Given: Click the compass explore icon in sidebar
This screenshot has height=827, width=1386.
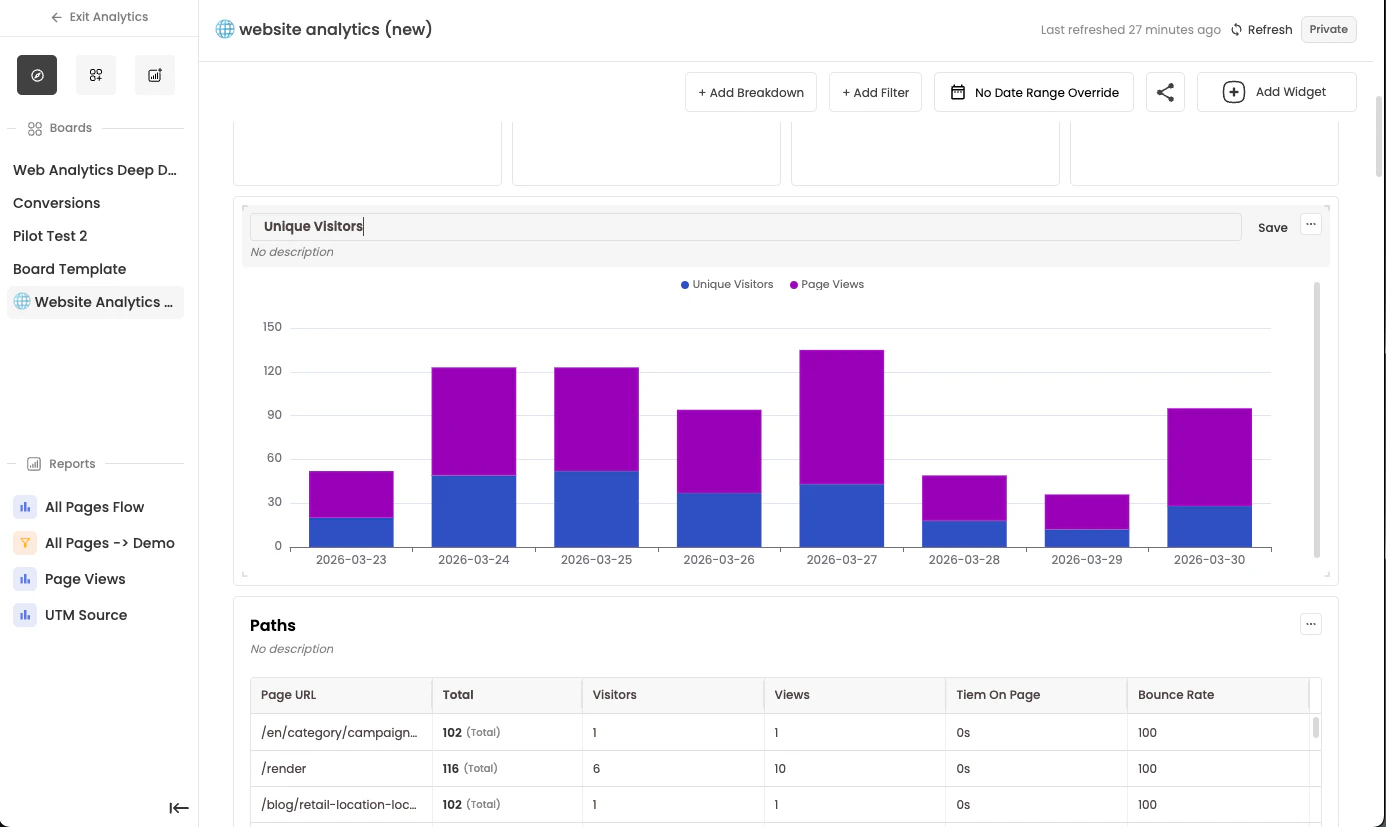Looking at the screenshot, I should [37, 75].
